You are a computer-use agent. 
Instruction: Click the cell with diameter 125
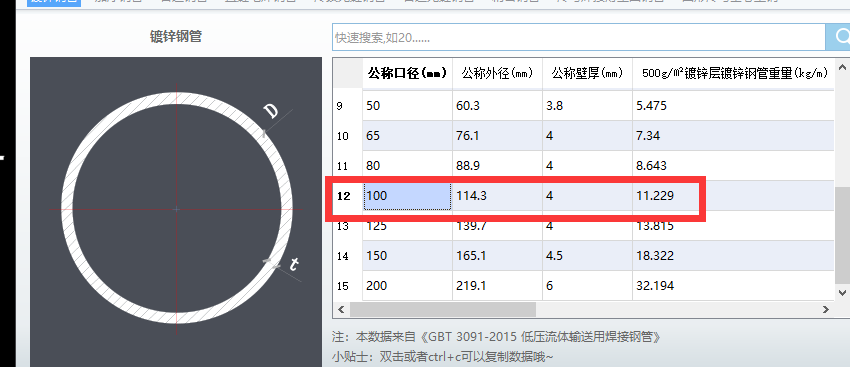[x=407, y=226]
